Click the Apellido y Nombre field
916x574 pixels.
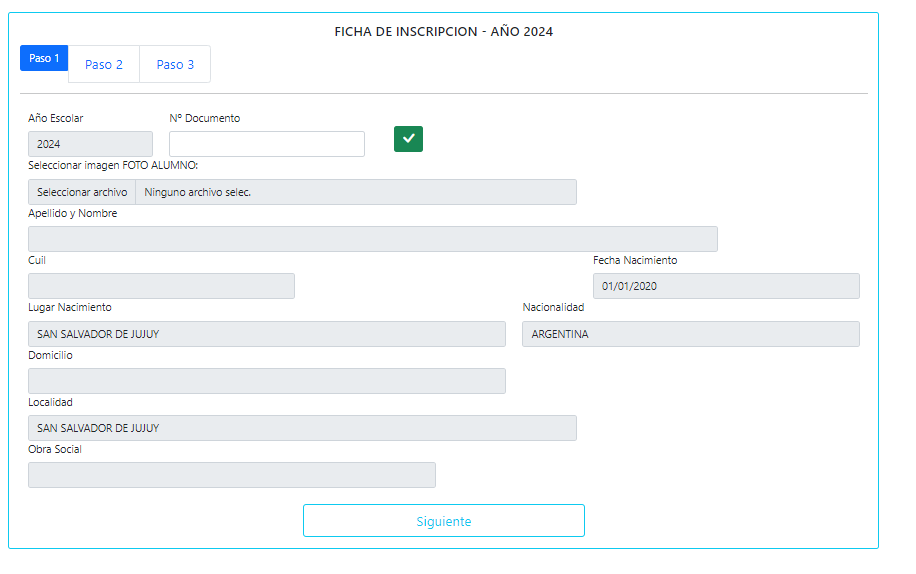click(x=373, y=239)
